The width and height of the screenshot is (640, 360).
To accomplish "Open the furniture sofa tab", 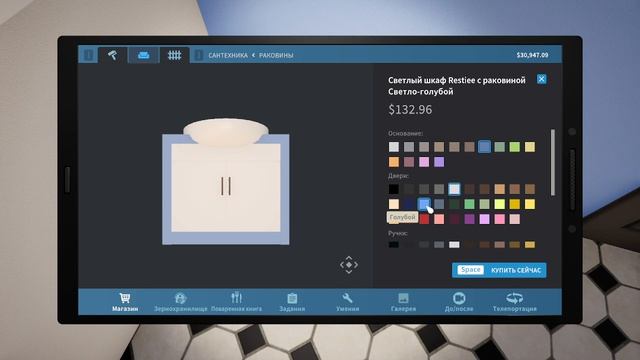I will [143, 55].
